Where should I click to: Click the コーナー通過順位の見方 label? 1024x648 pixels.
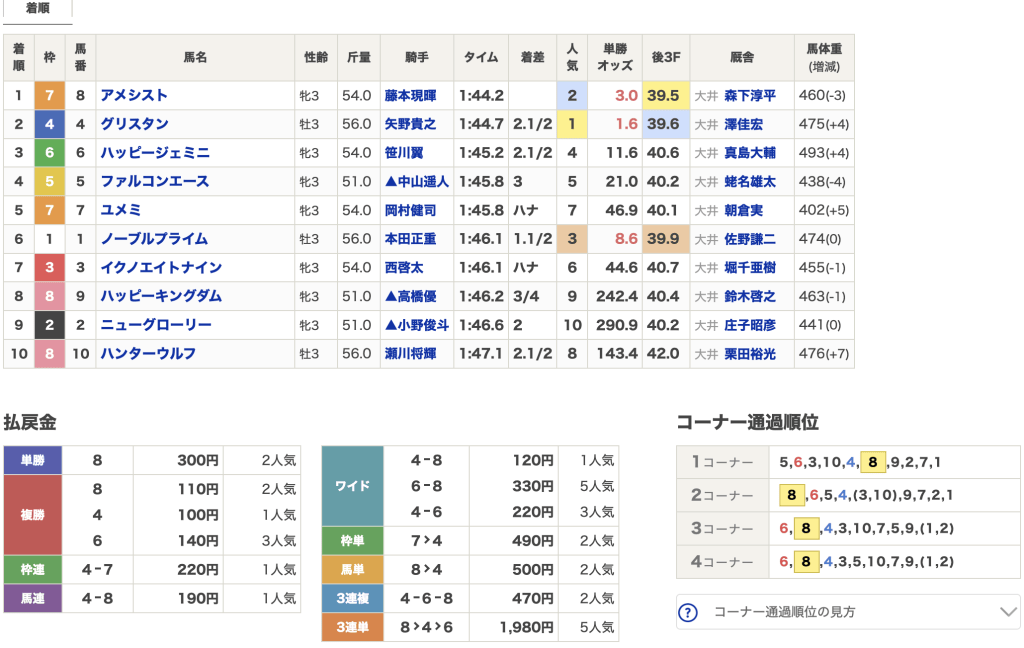(x=784, y=612)
